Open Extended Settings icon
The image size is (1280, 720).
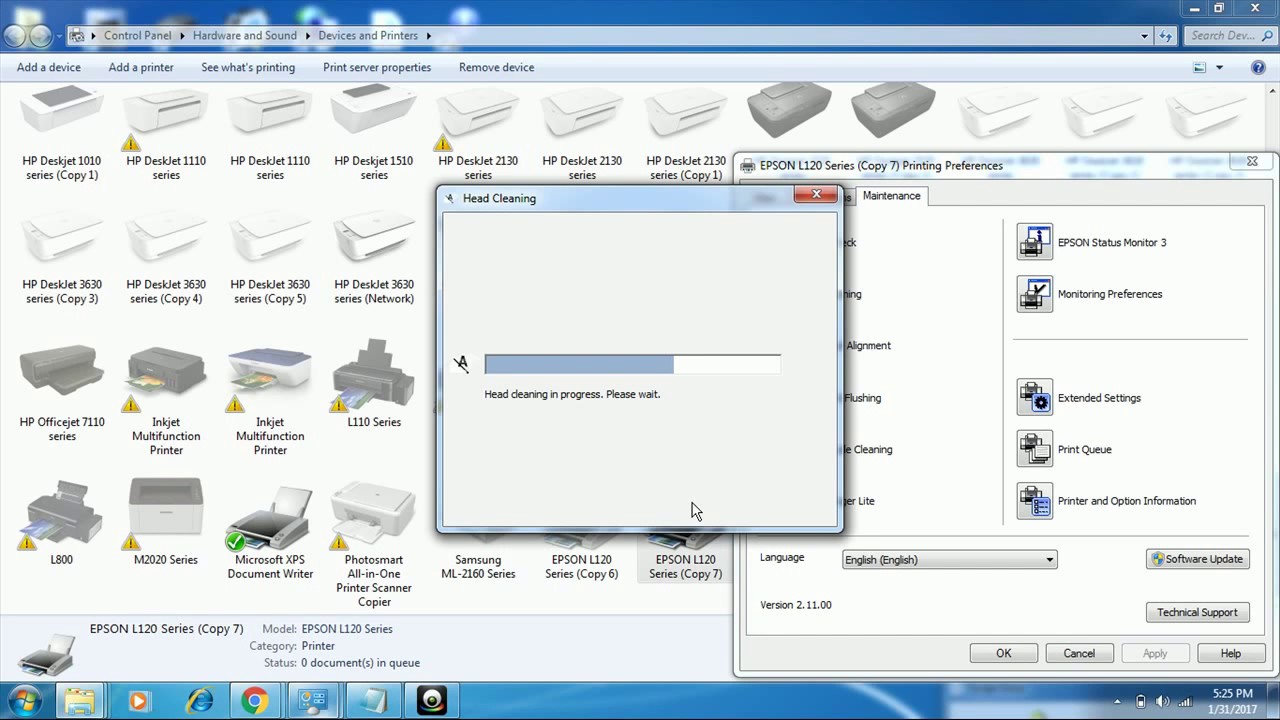[1035, 398]
